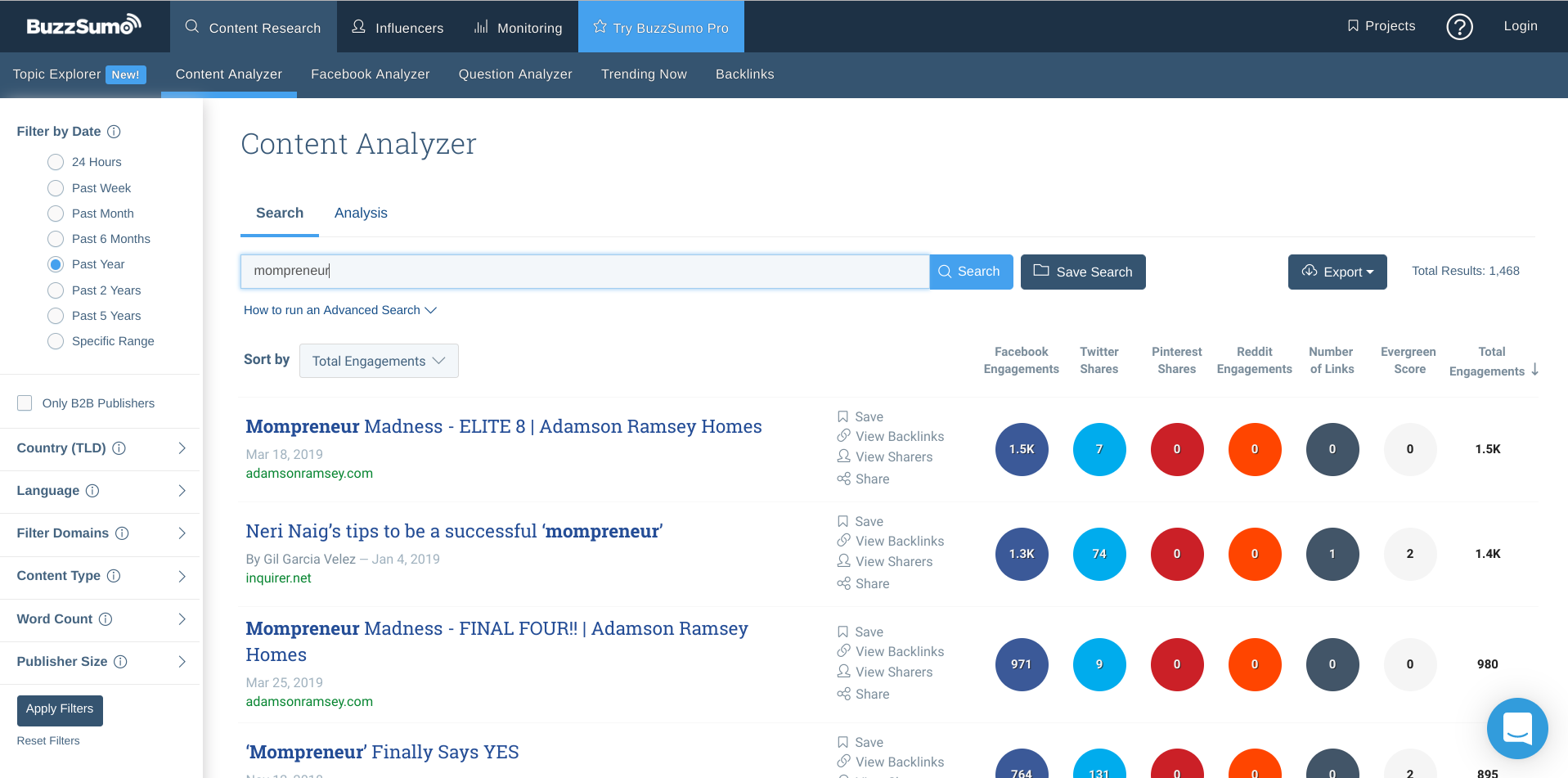The height and width of the screenshot is (778, 1568).
Task: Share the FINAL FOUR article
Action: [863, 694]
